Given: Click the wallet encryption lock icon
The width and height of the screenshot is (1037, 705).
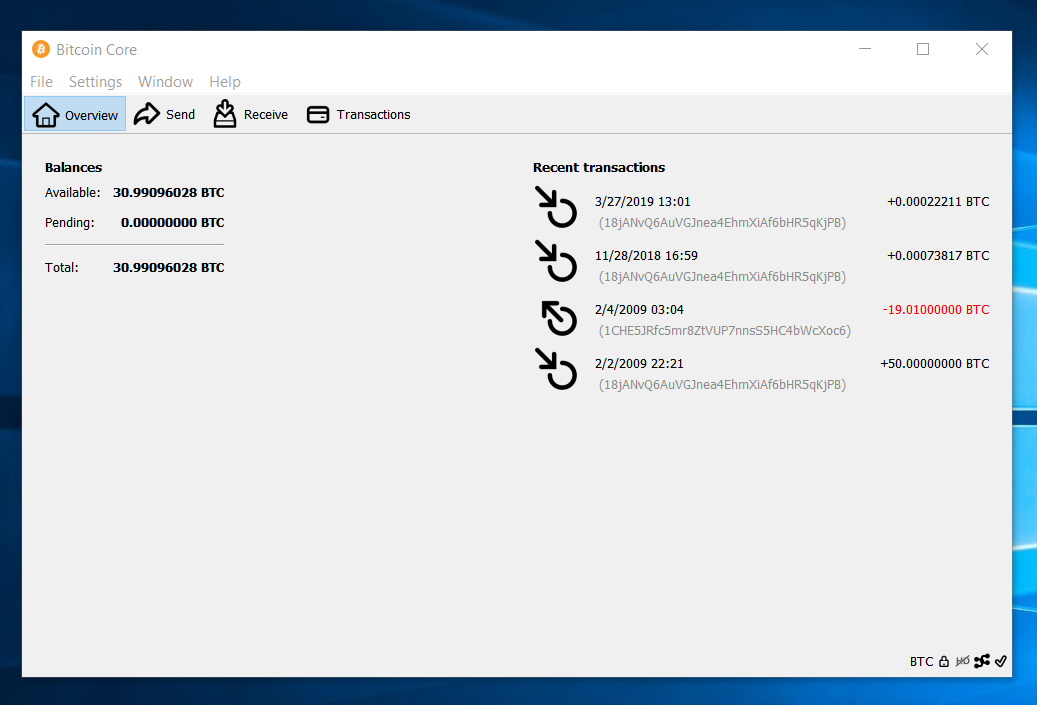Looking at the screenshot, I should pyautogui.click(x=943, y=661).
